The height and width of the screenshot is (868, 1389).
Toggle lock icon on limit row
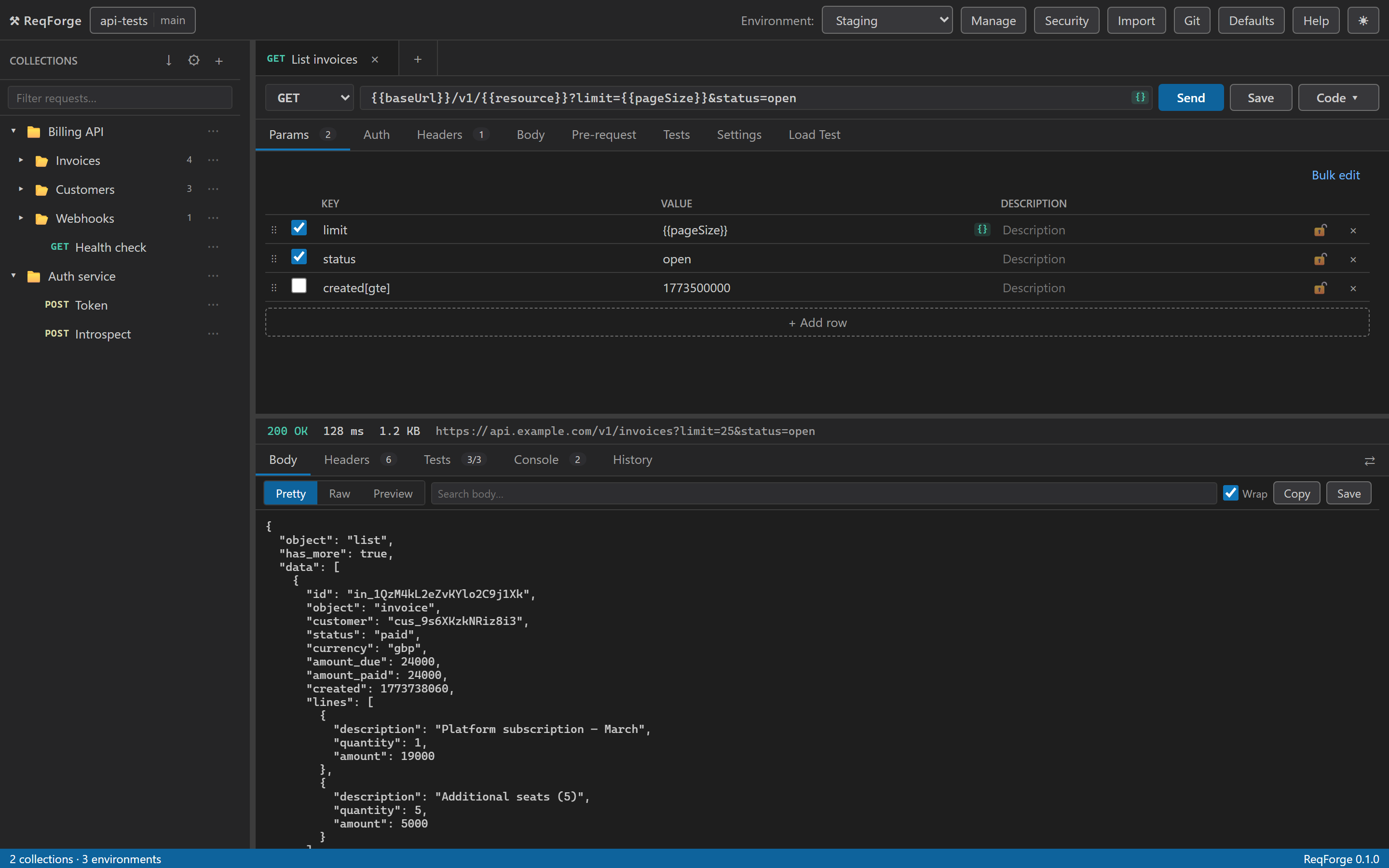pos(1320,230)
